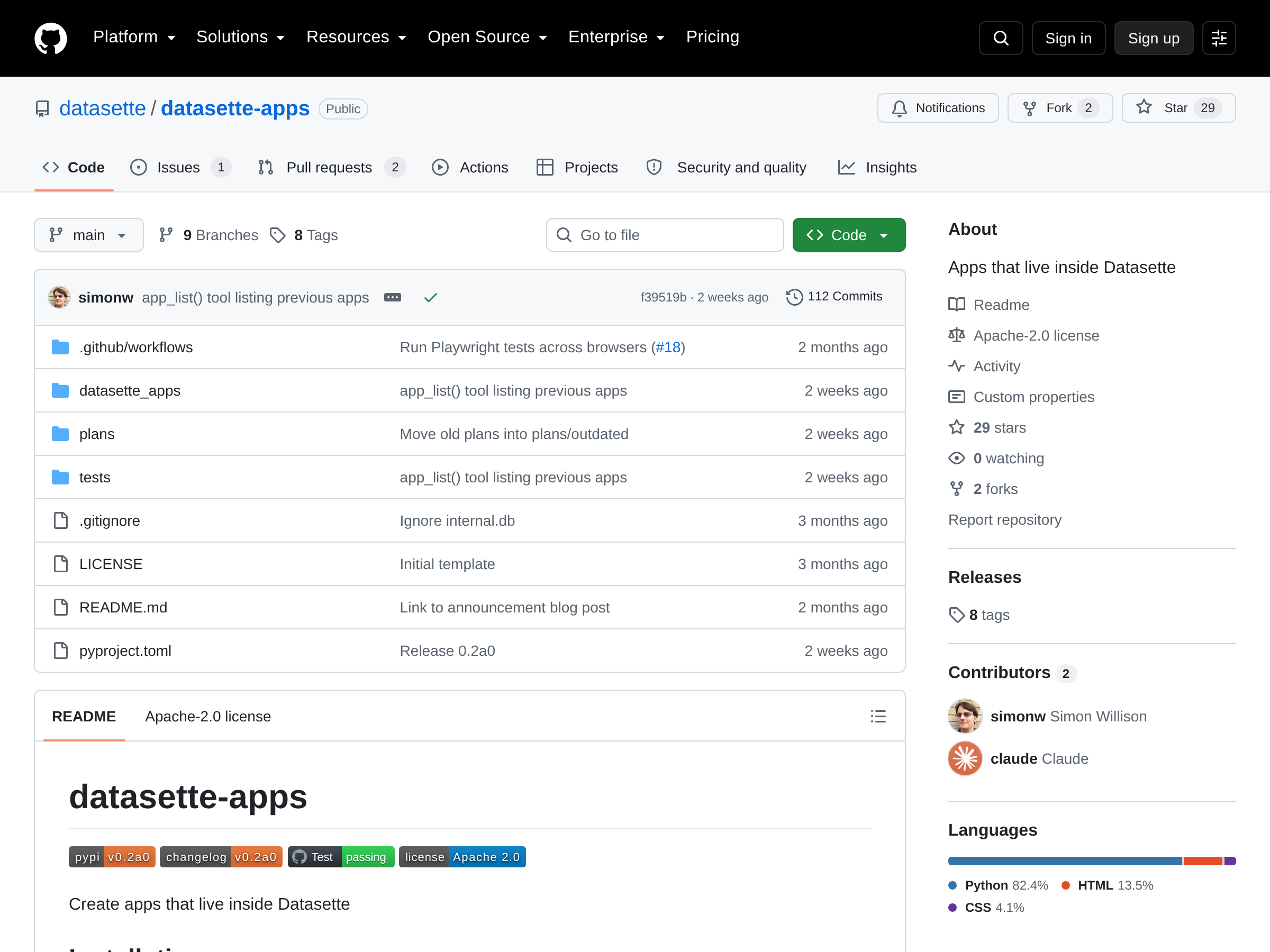Open claude contributor profile avatar
Viewport: 1270px width, 952px height.
[965, 758]
